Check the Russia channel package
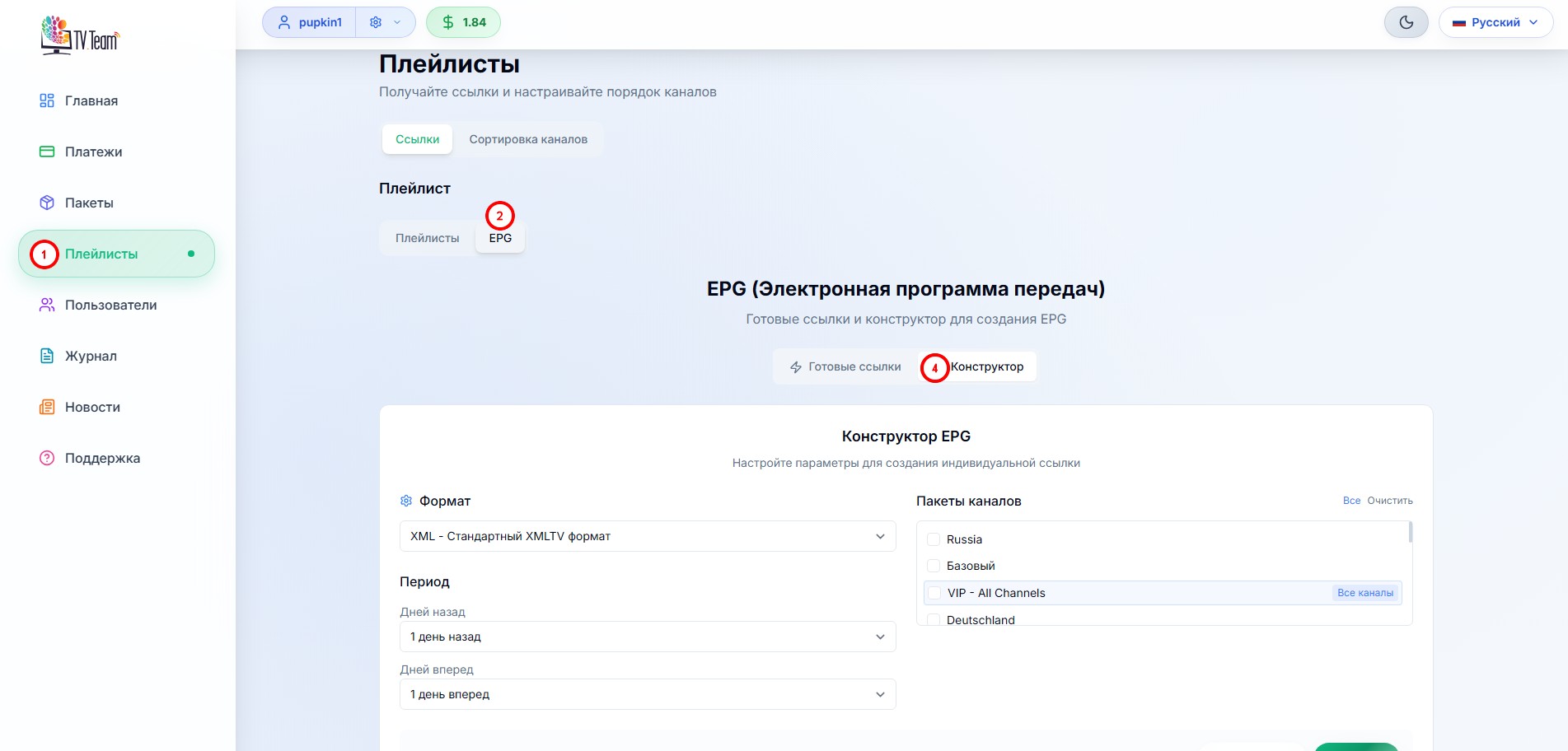Image resolution: width=1568 pixels, height=751 pixels. click(x=934, y=539)
